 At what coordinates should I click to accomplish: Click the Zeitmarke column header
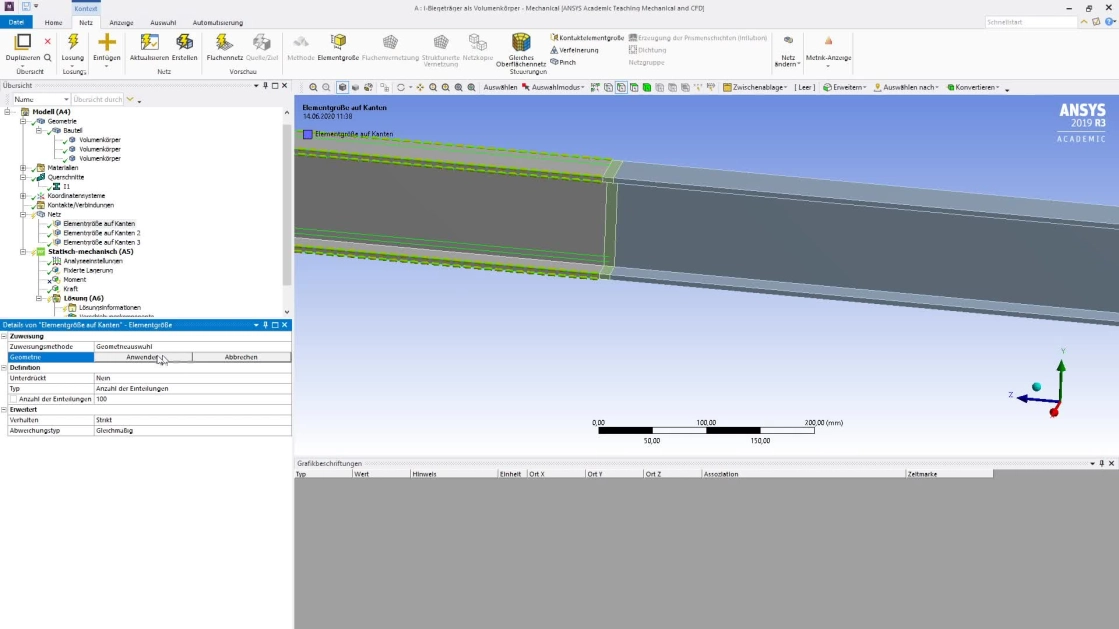pos(949,474)
